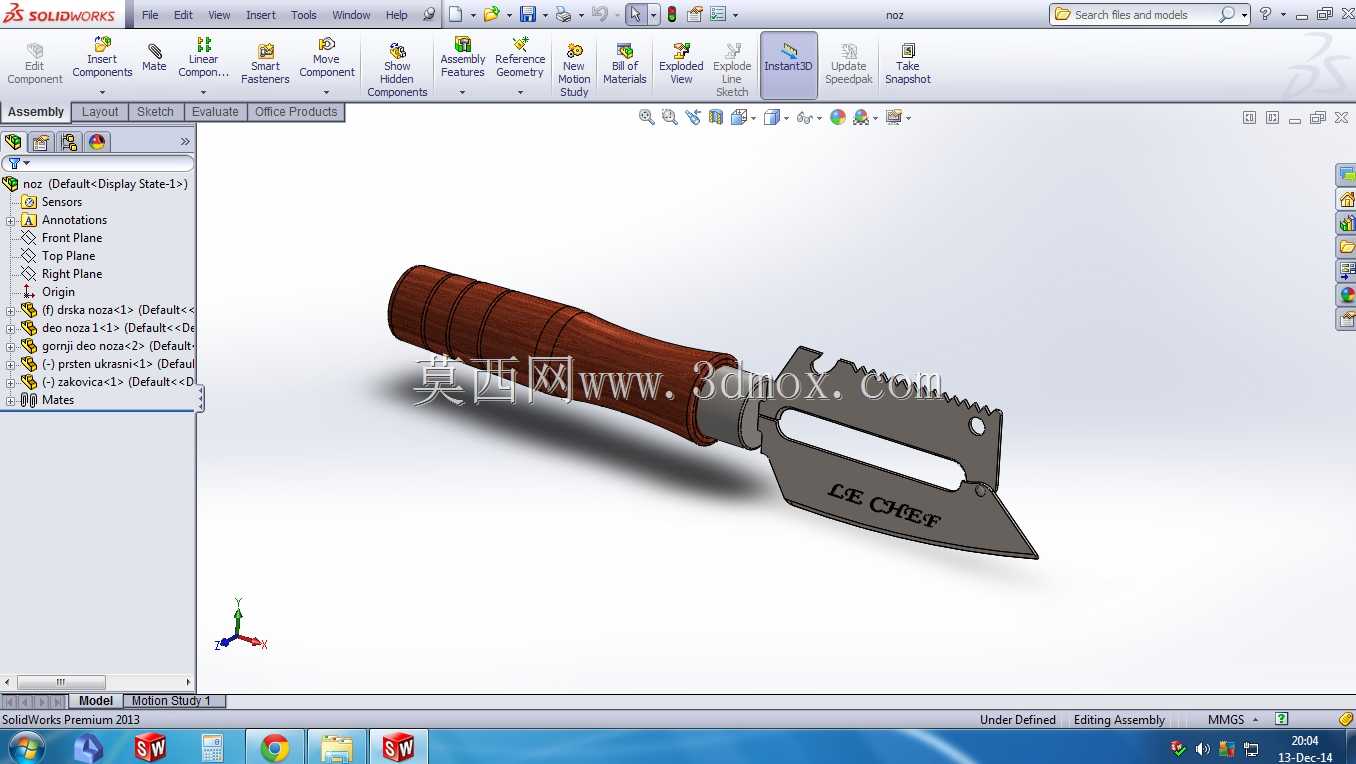Open the Insert menu
The image size is (1356, 764).
pos(261,15)
